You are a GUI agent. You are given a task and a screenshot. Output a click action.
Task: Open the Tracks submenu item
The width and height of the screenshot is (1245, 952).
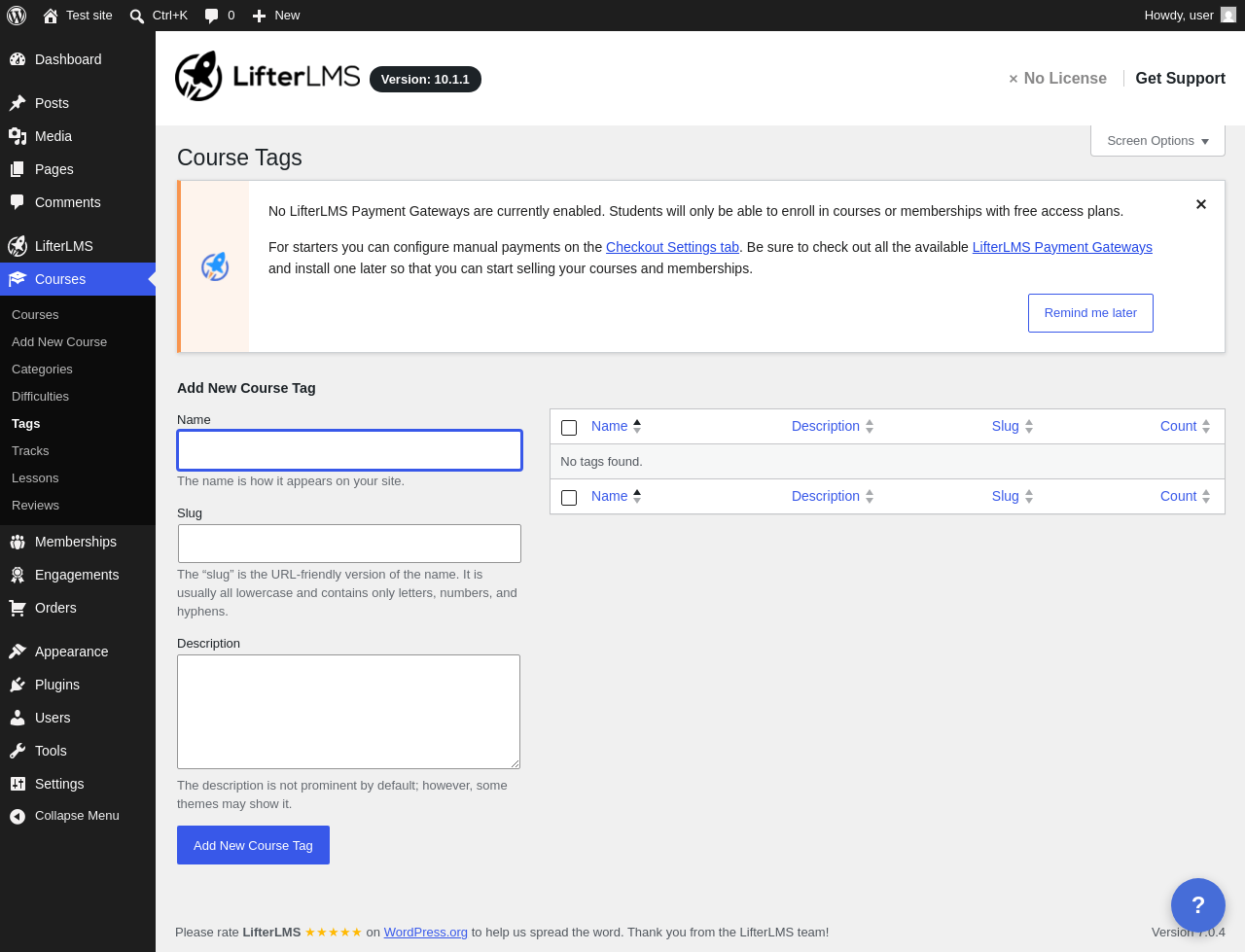click(x=30, y=451)
